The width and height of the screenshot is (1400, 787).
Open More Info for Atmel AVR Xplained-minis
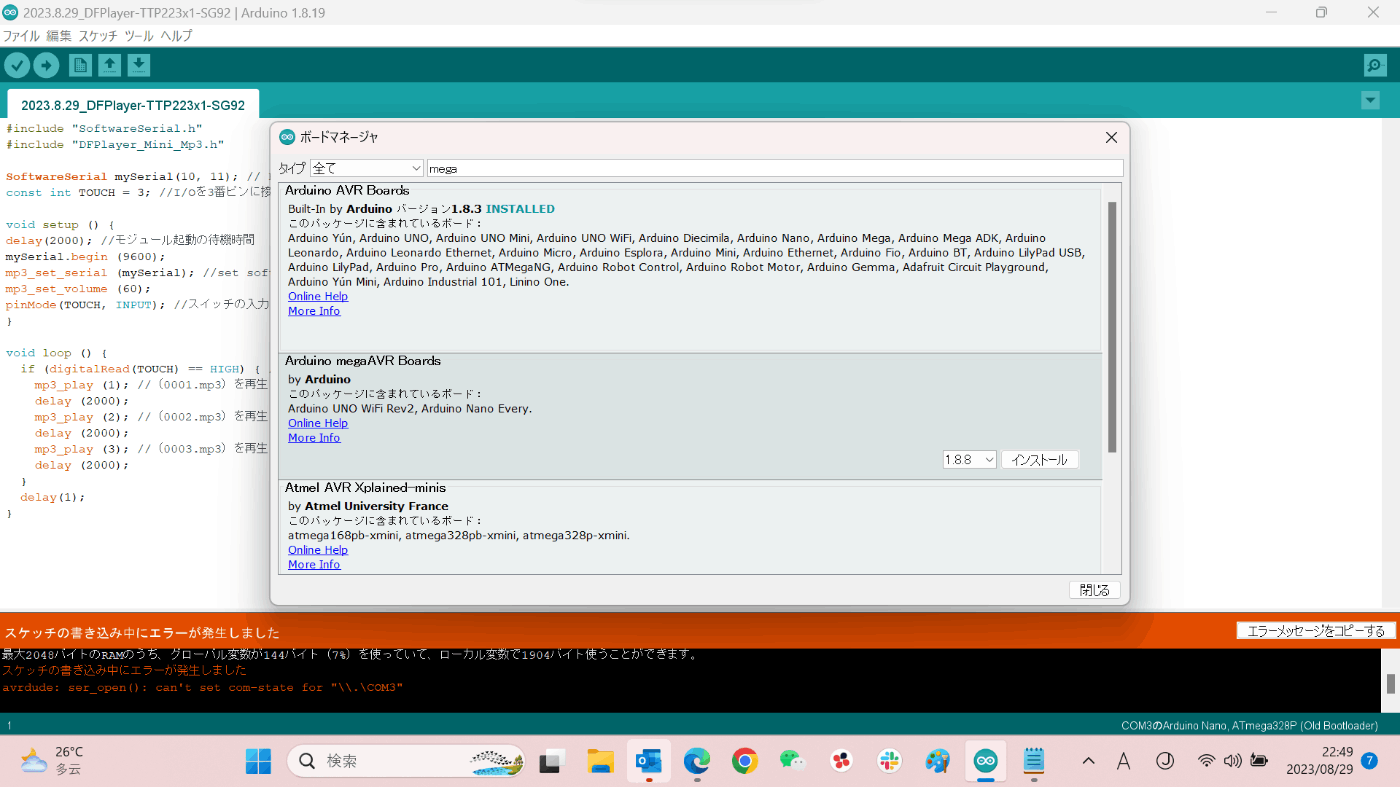[314, 565]
